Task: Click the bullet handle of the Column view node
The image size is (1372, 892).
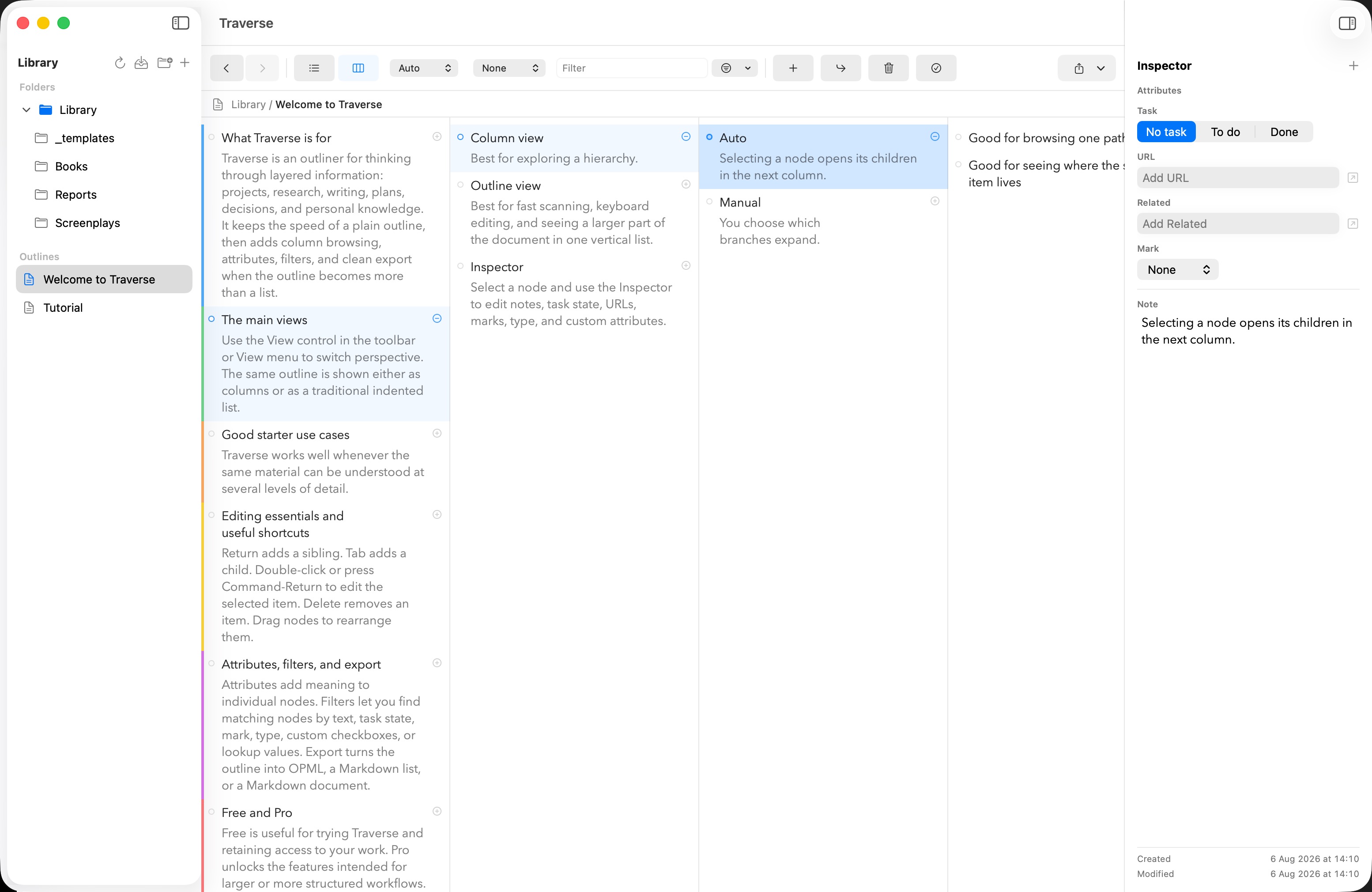Action: [x=460, y=137]
